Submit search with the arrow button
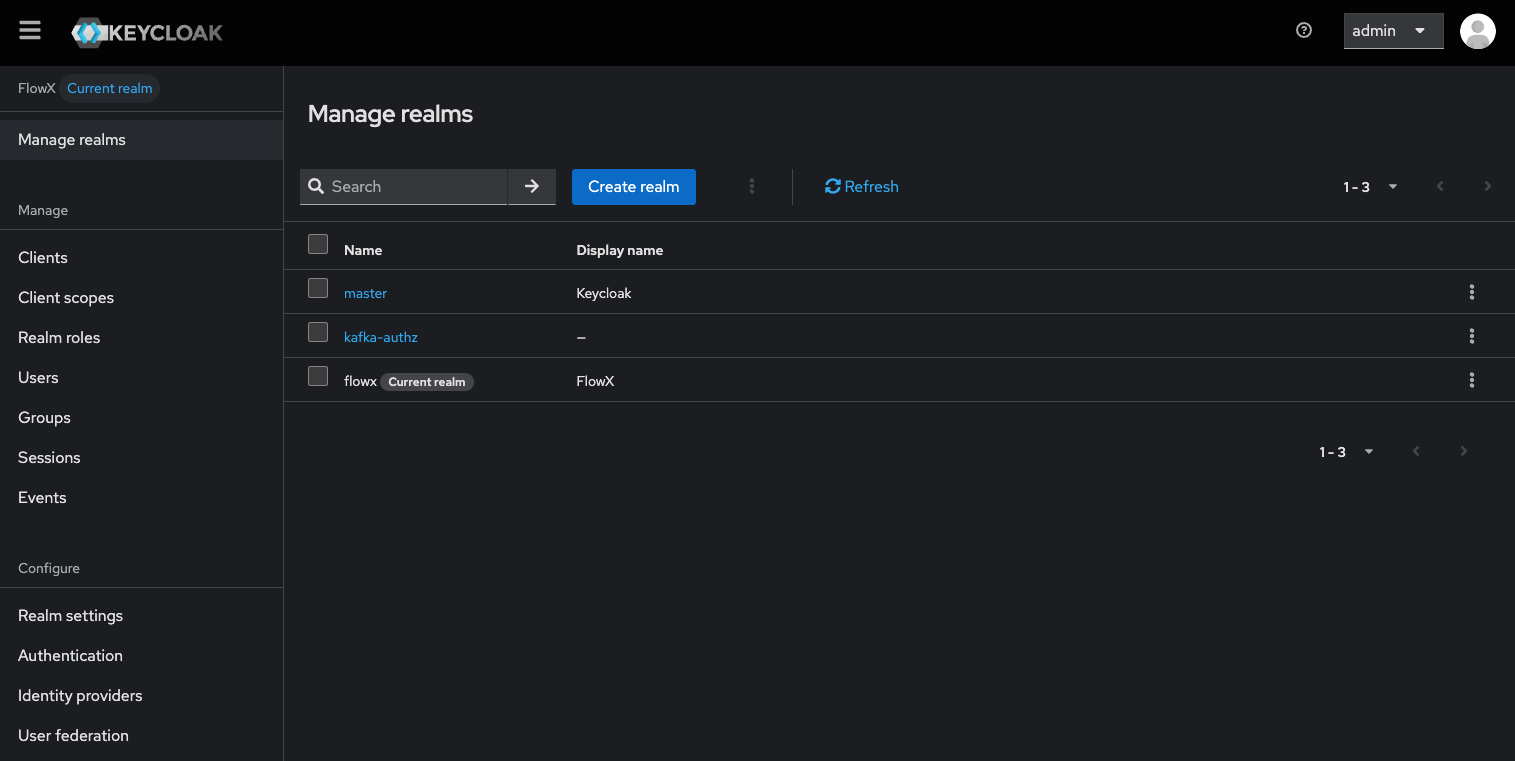Viewport: 1515px width, 761px height. (x=532, y=187)
